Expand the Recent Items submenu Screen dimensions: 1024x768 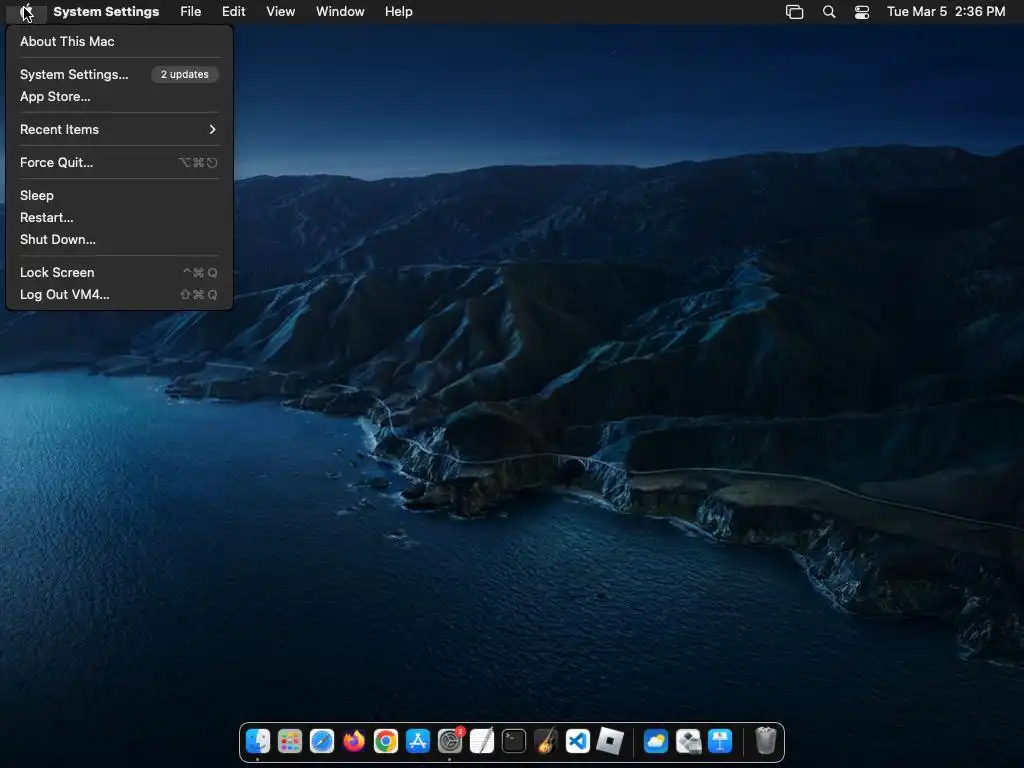point(118,129)
